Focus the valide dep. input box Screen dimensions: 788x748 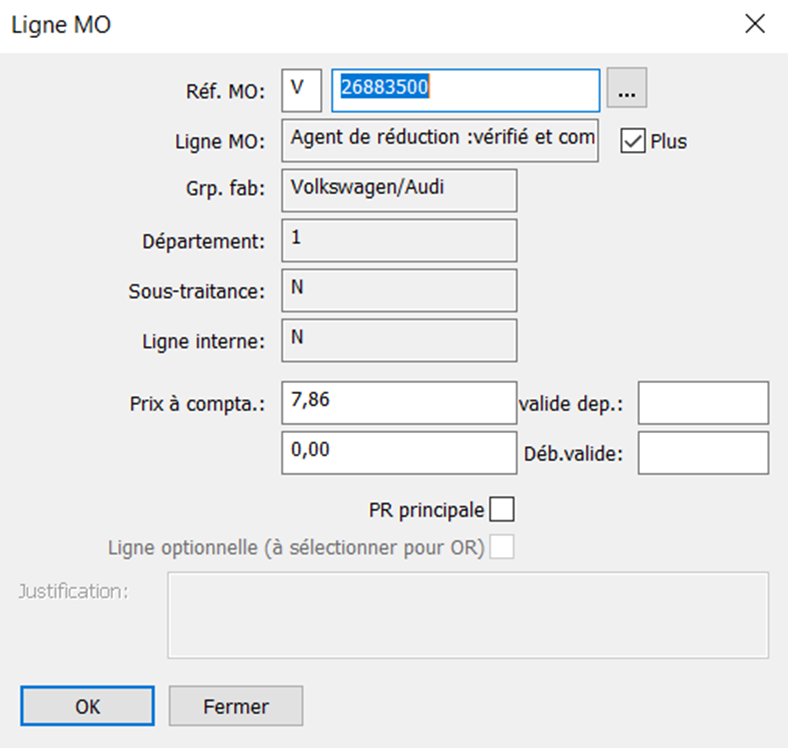click(703, 403)
